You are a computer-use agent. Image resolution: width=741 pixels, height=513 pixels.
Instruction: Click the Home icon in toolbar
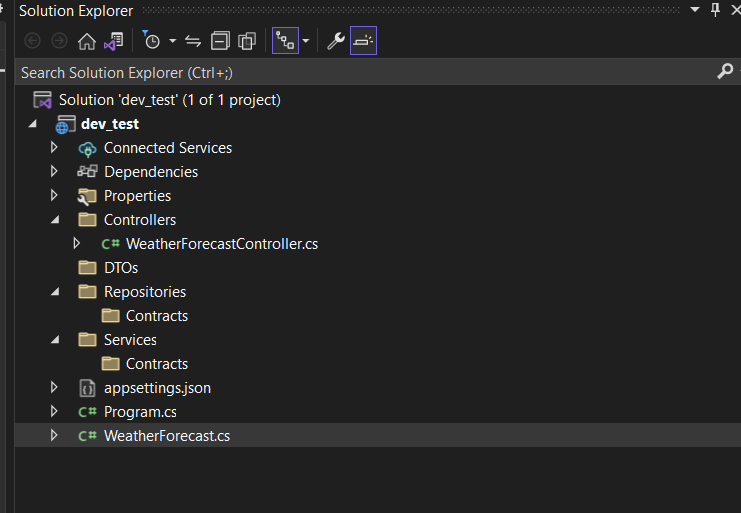(x=86, y=42)
